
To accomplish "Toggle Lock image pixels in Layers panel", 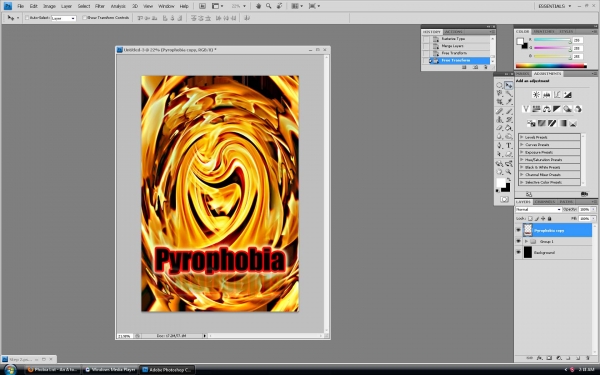I will 537,218.
